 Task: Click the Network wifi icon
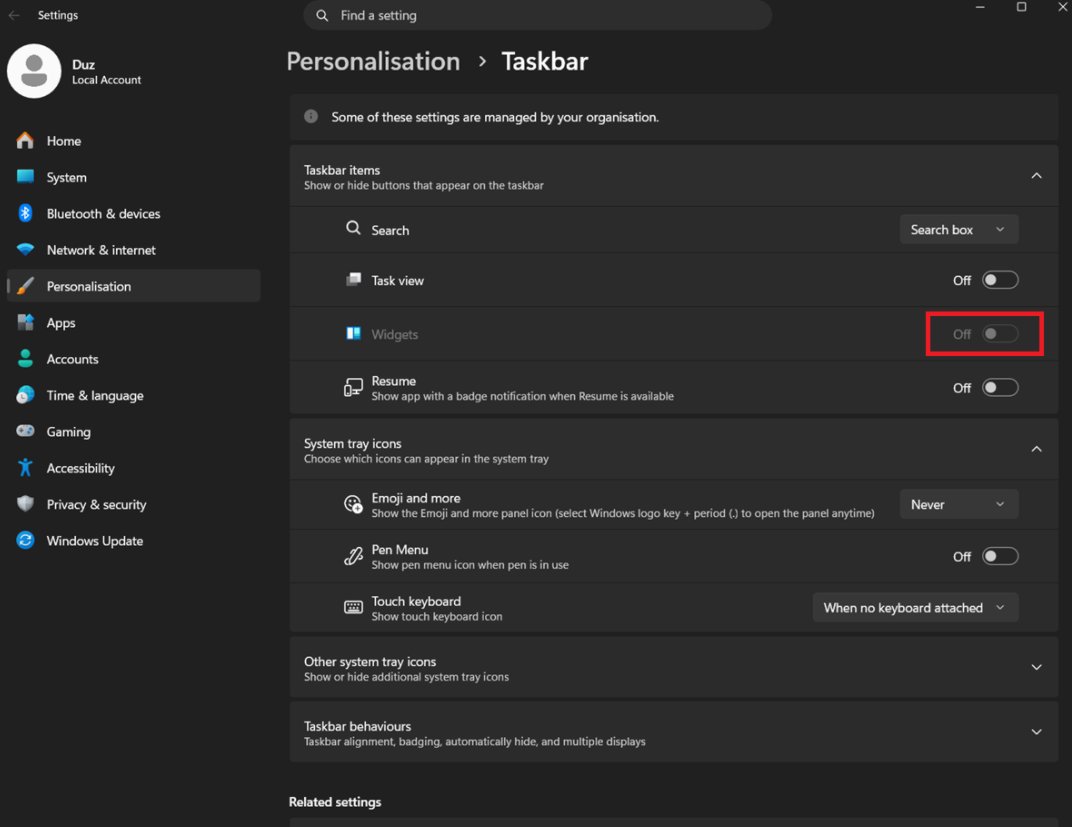tap(25, 249)
